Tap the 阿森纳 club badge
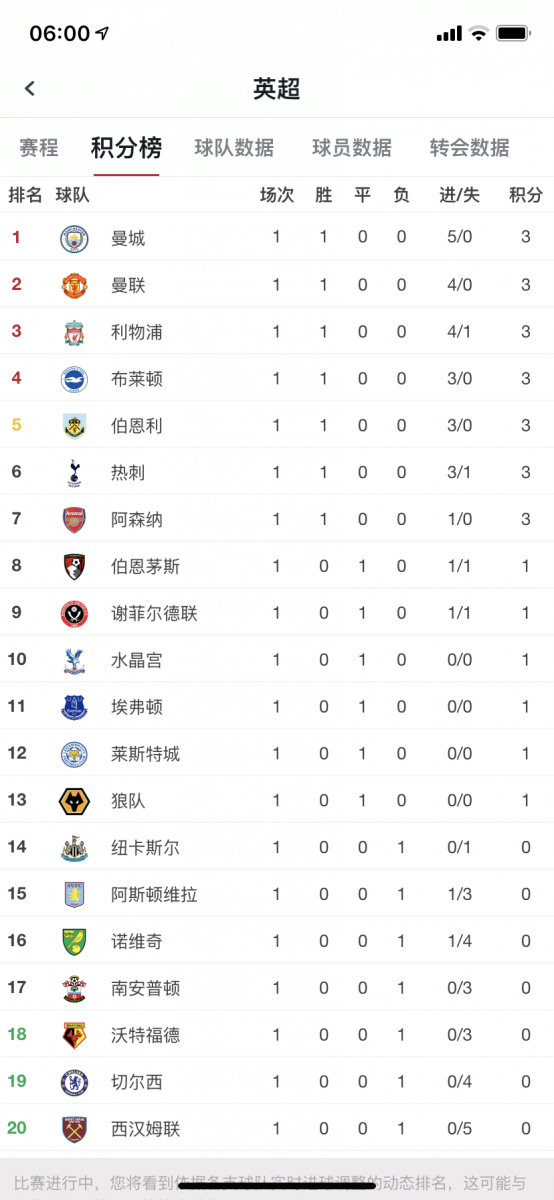Viewport: 554px width, 1200px height. point(74,520)
